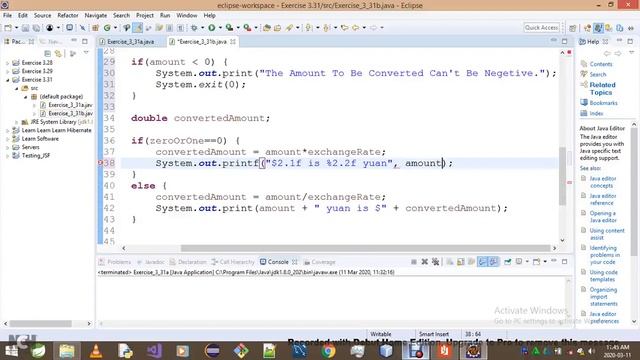This screenshot has width=640, height=360.
Task: Open the Navigate menu
Action: pyautogui.click(x=96, y=15)
